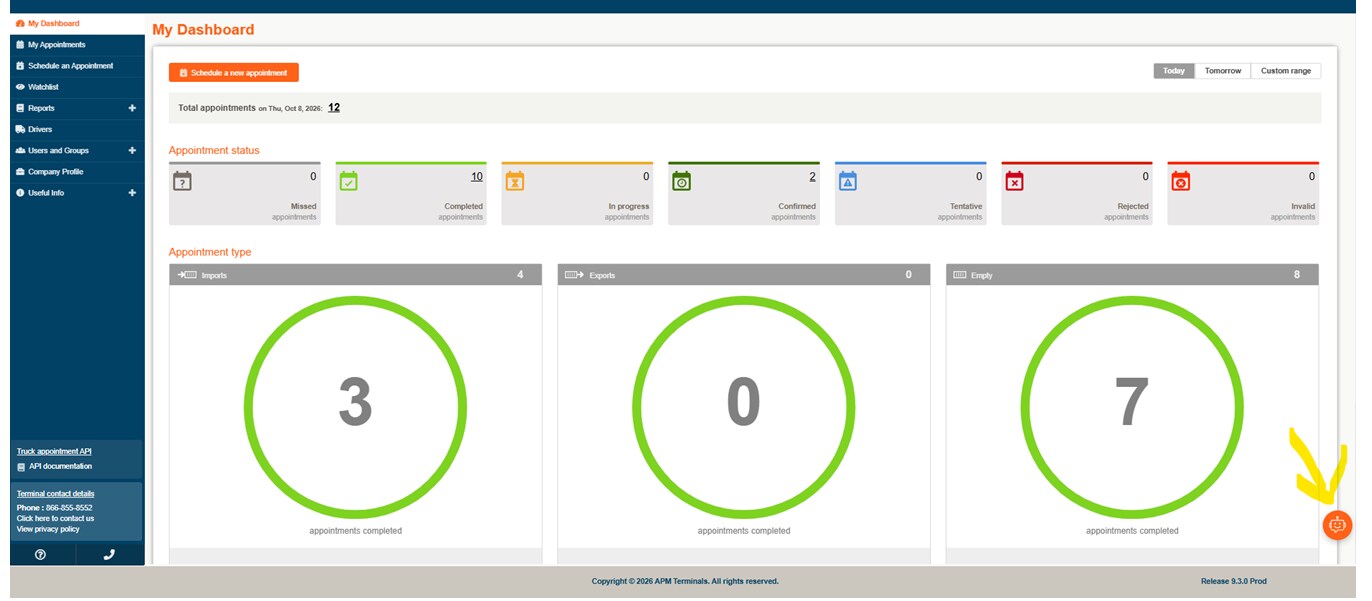Click the In progress hourglass icon

tap(514, 181)
